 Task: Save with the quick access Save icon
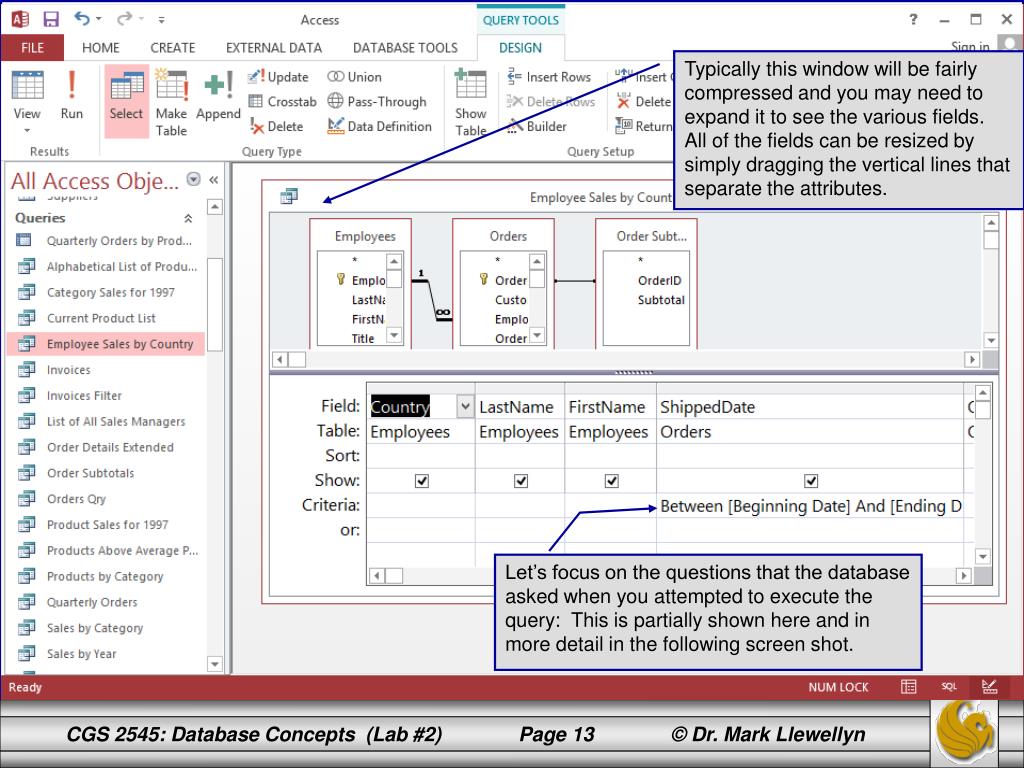(51, 19)
